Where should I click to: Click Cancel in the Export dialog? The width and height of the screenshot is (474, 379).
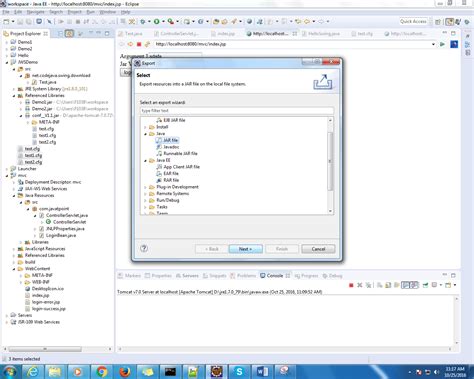318,249
